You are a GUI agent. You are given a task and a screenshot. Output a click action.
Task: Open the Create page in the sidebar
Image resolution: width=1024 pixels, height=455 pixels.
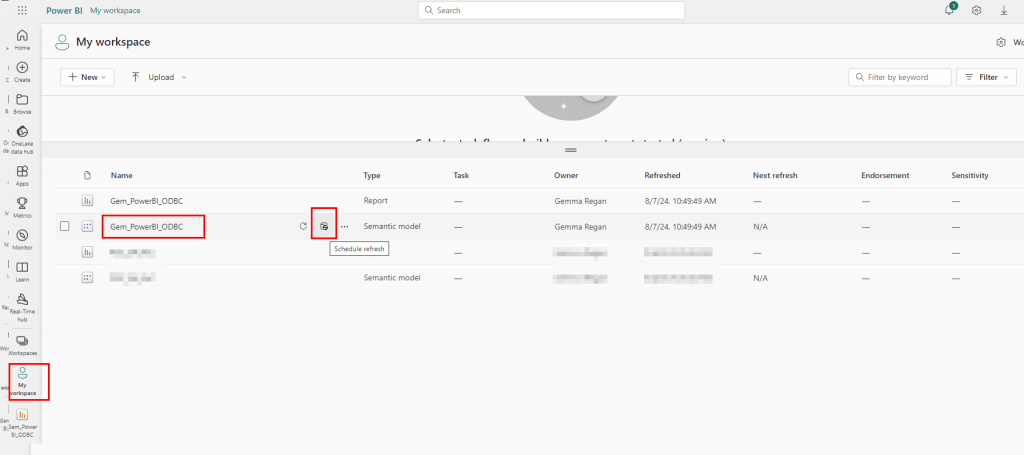tap(22, 72)
